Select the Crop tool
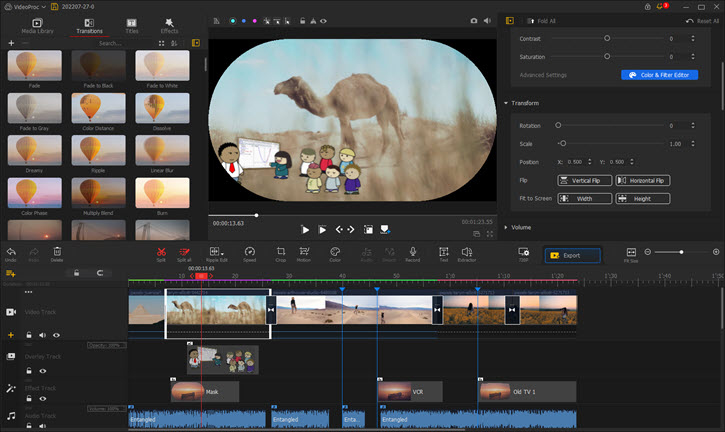The image size is (725, 432). click(280, 252)
